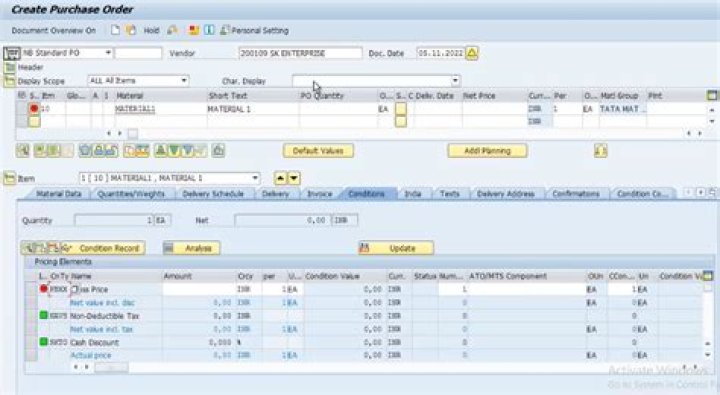Switch to the Delivery Schedule tab
This screenshot has width=720, height=395.
tap(213, 194)
